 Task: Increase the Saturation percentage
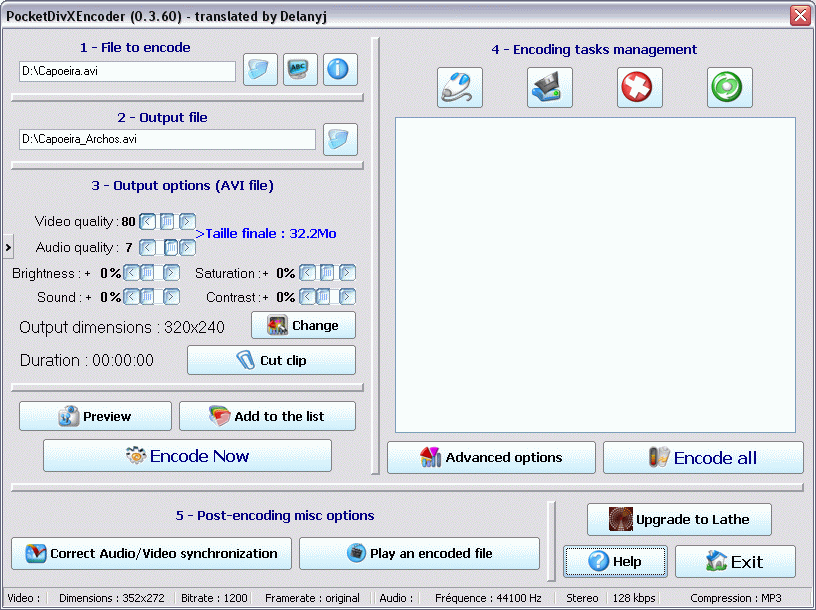click(348, 273)
